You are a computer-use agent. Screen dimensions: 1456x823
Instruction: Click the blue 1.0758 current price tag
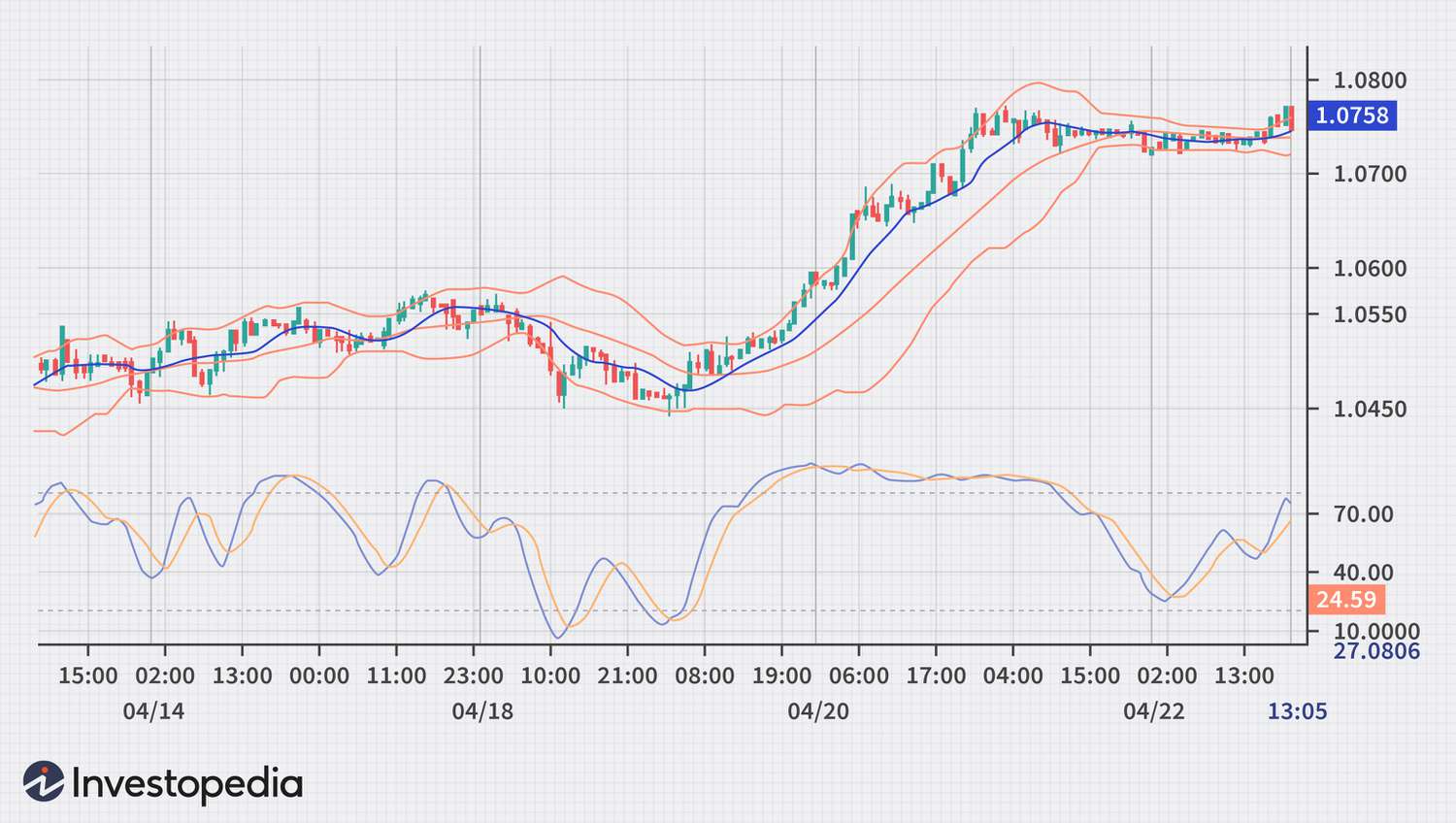(x=1352, y=115)
